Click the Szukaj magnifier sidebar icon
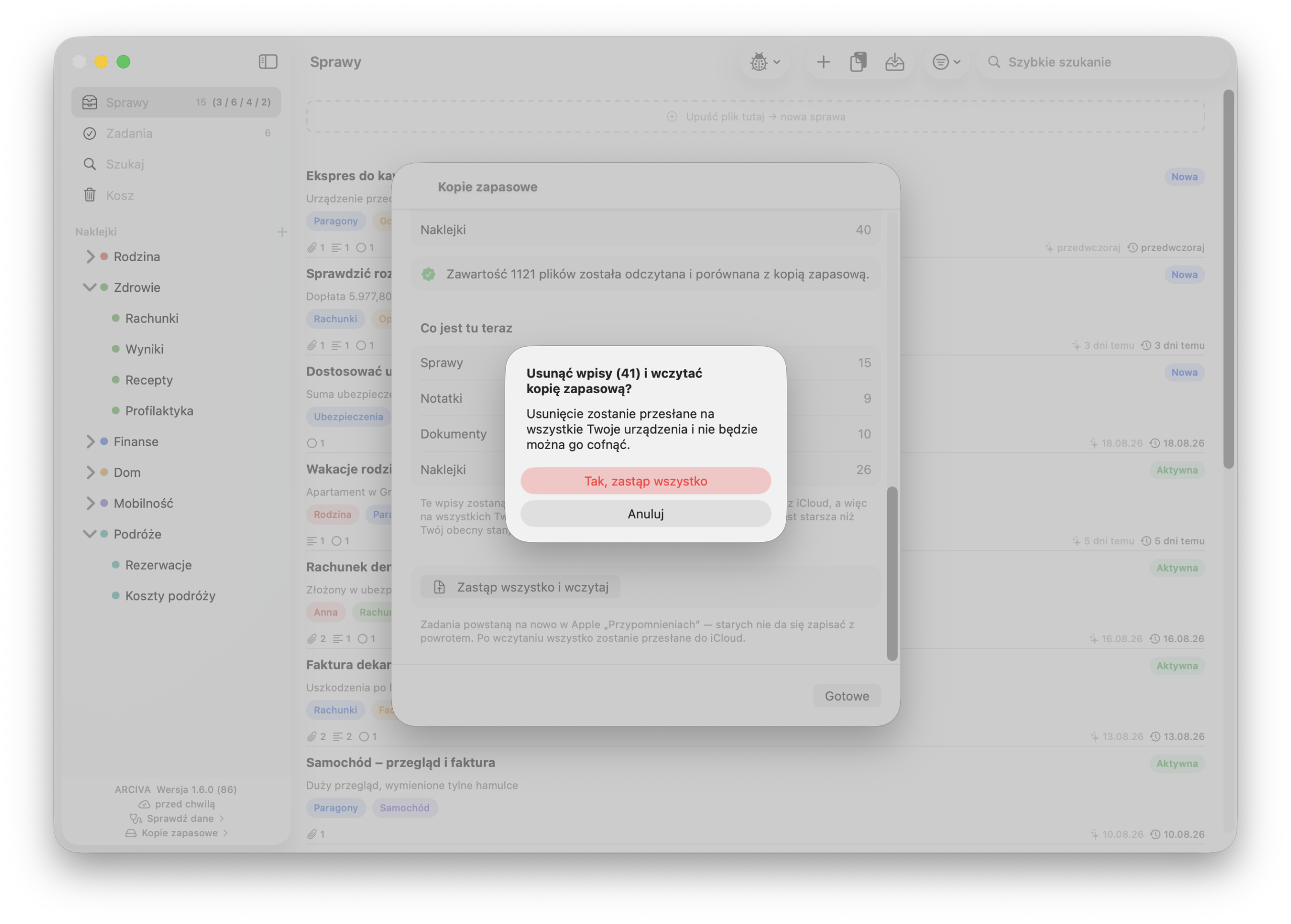The height and width of the screenshot is (924, 1291). [89, 164]
